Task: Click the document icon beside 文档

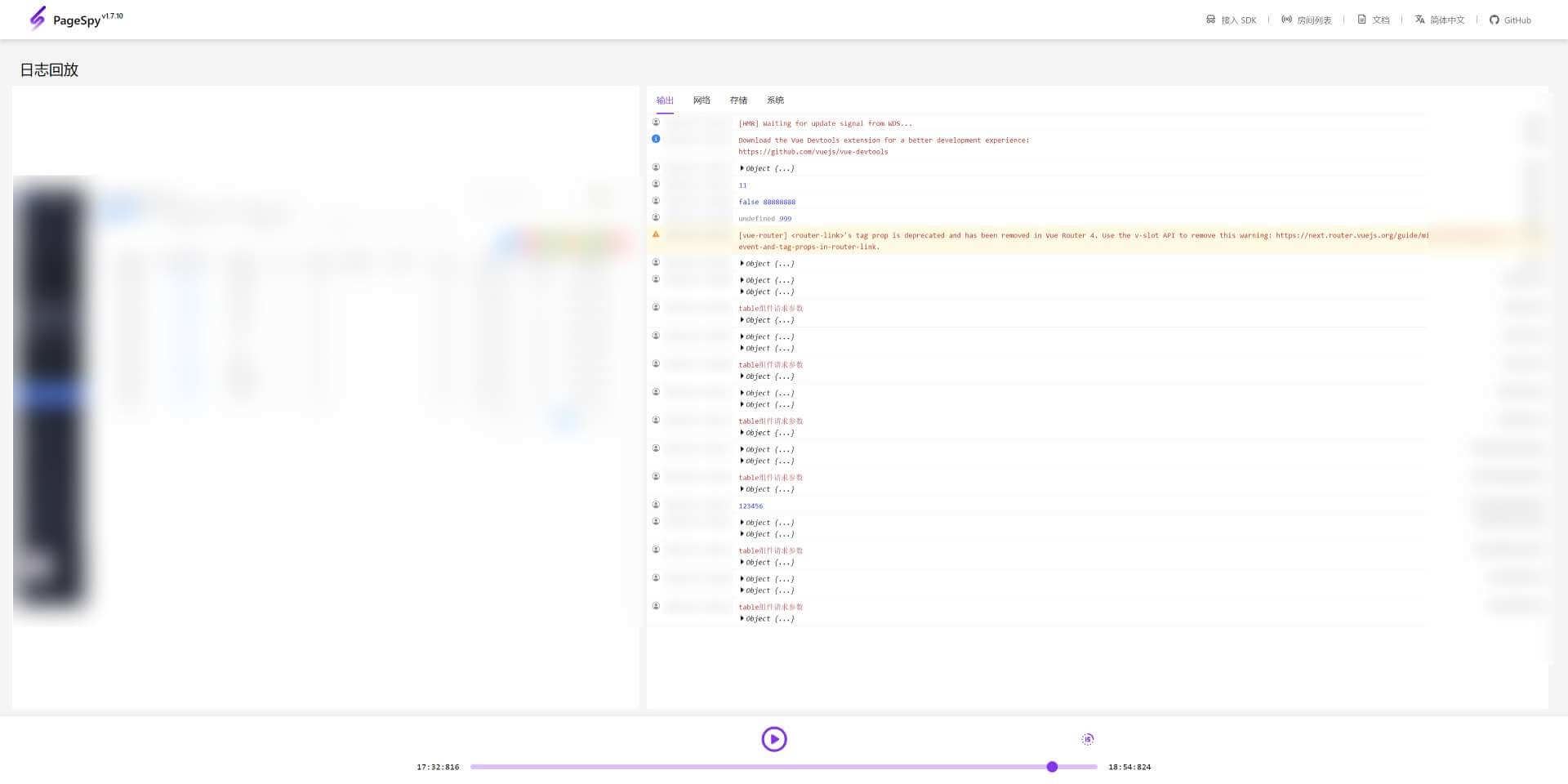Action: tap(1361, 20)
